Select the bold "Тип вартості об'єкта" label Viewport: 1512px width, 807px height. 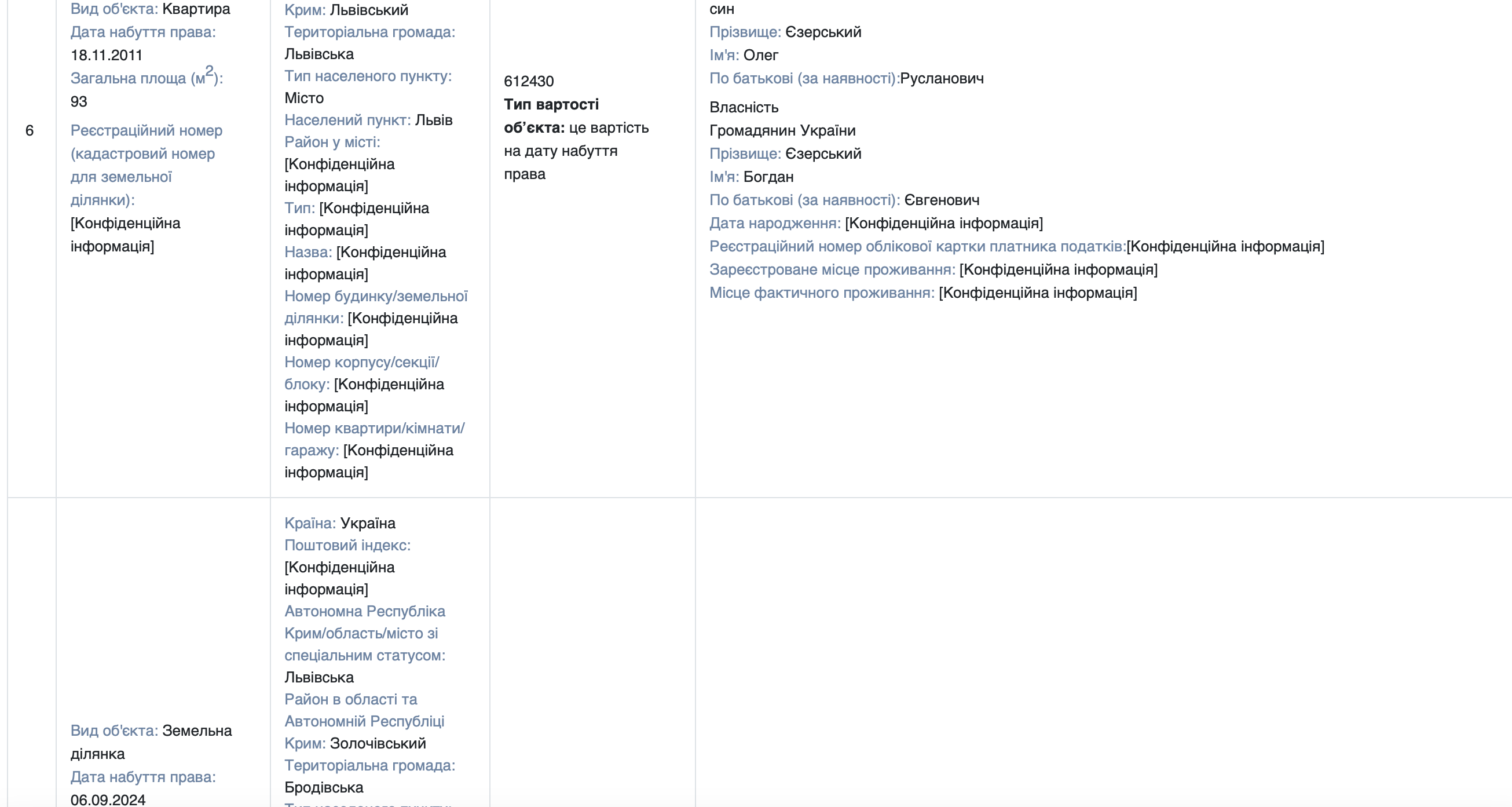pos(551,116)
